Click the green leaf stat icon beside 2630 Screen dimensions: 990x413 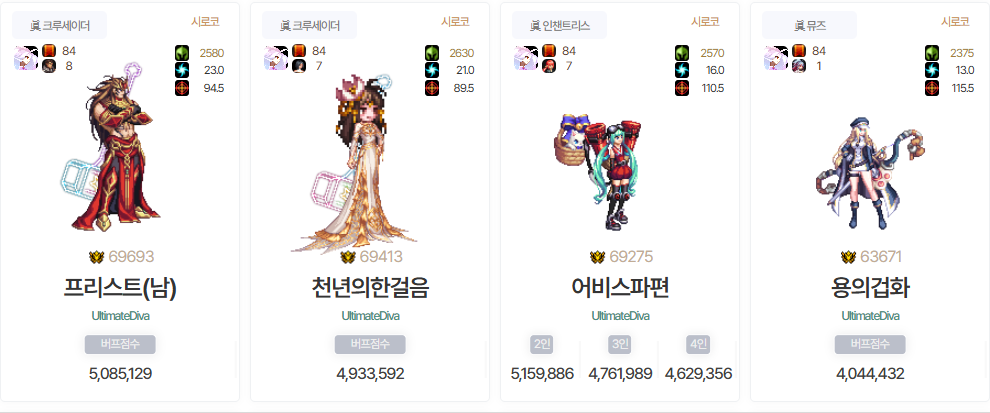432,52
